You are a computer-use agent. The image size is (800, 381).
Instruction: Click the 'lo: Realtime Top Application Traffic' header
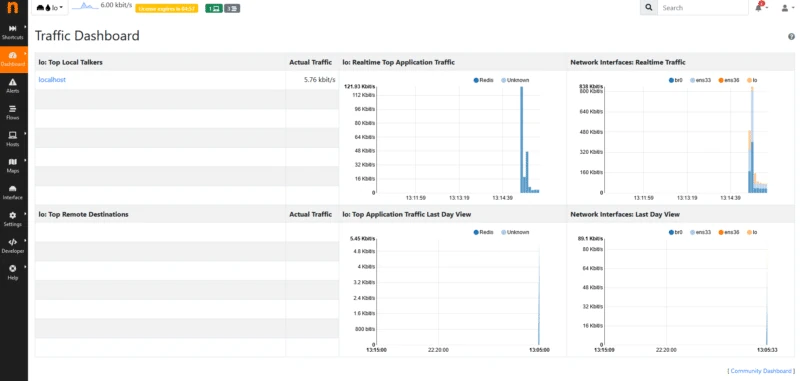pyautogui.click(x=398, y=62)
